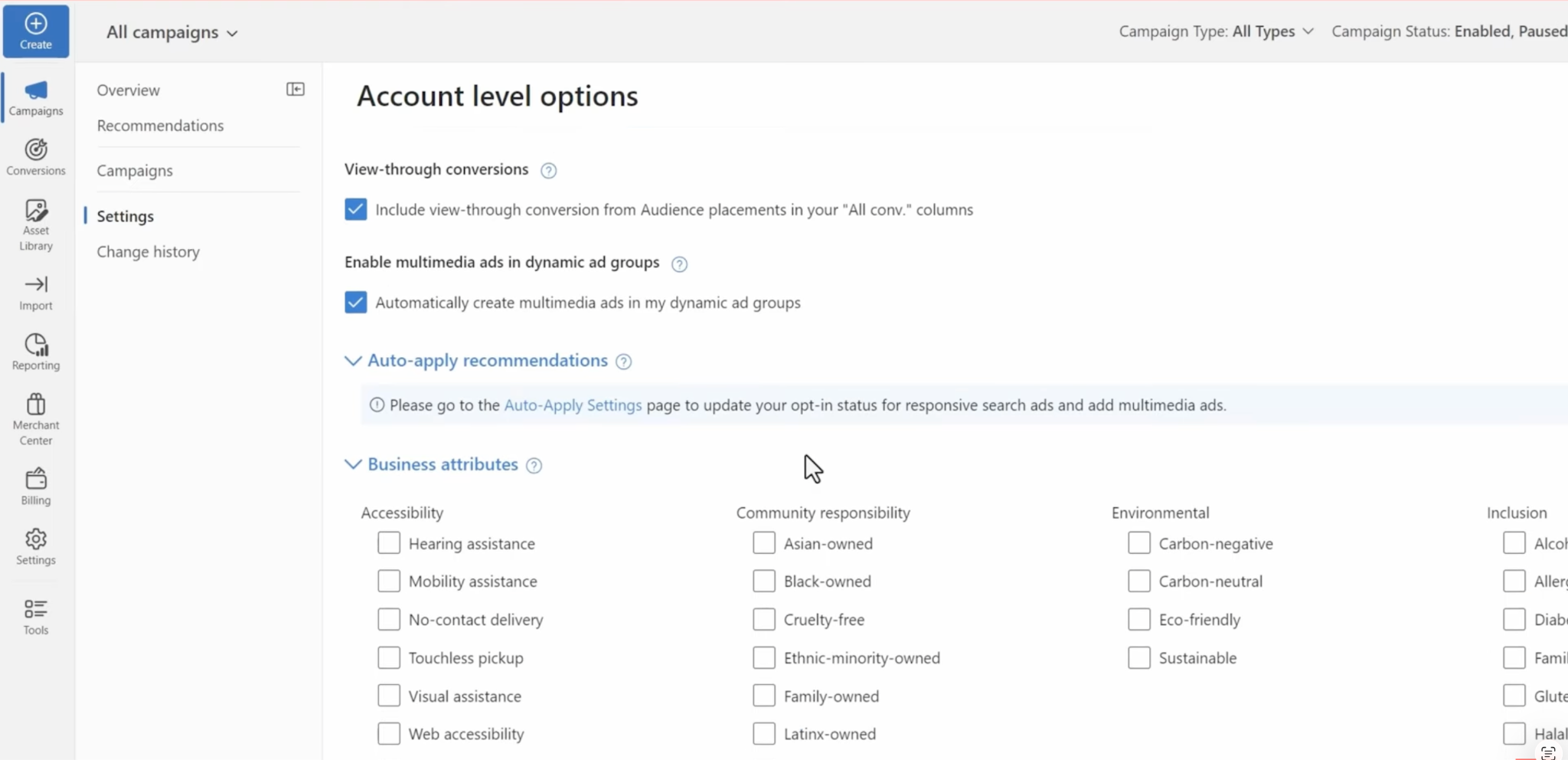Check the Black-owned checkbox
The height and width of the screenshot is (760, 1568).
tap(764, 581)
